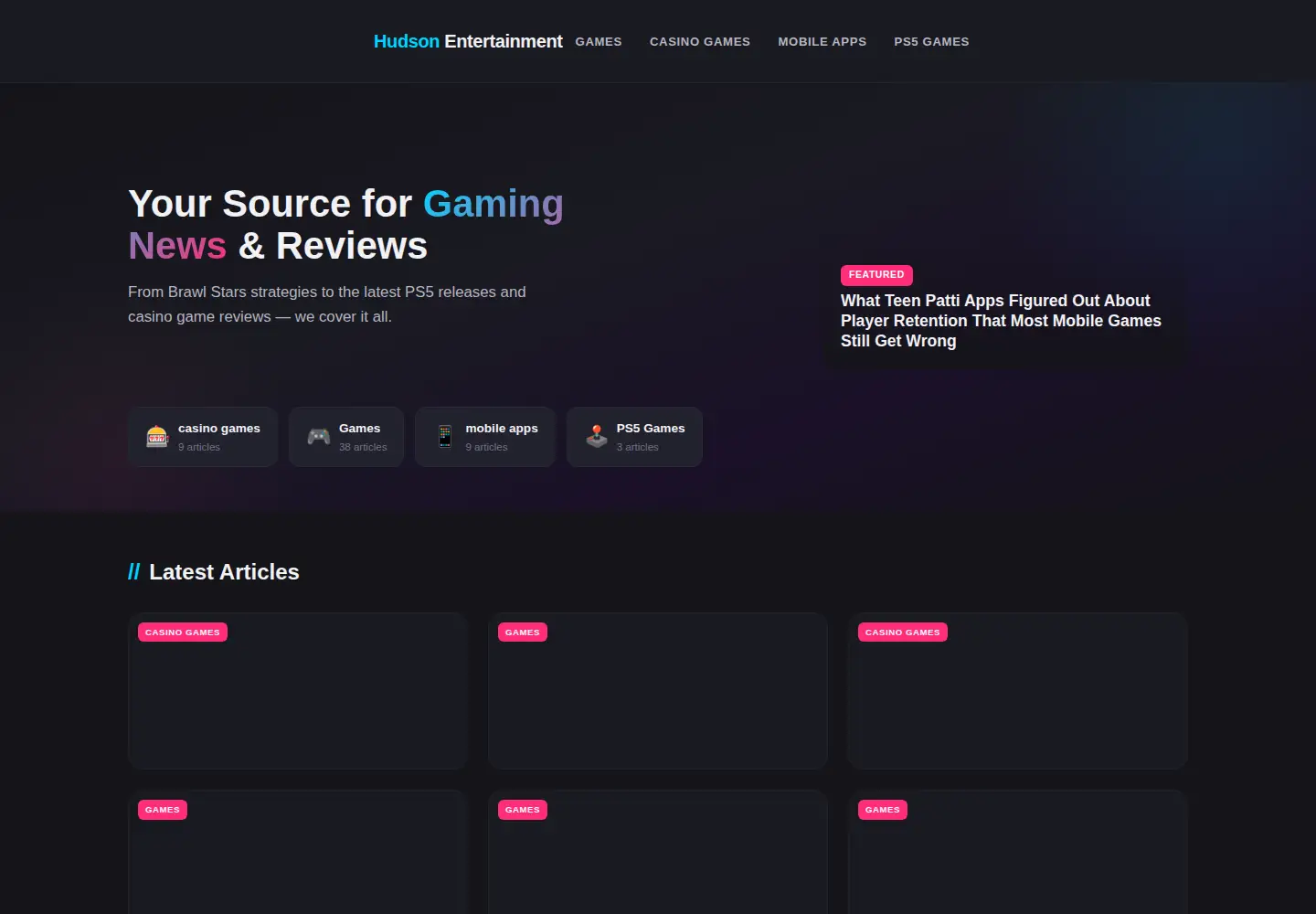Click the CASINO GAMES badge on the first article card
The height and width of the screenshot is (914, 1316).
(183, 632)
